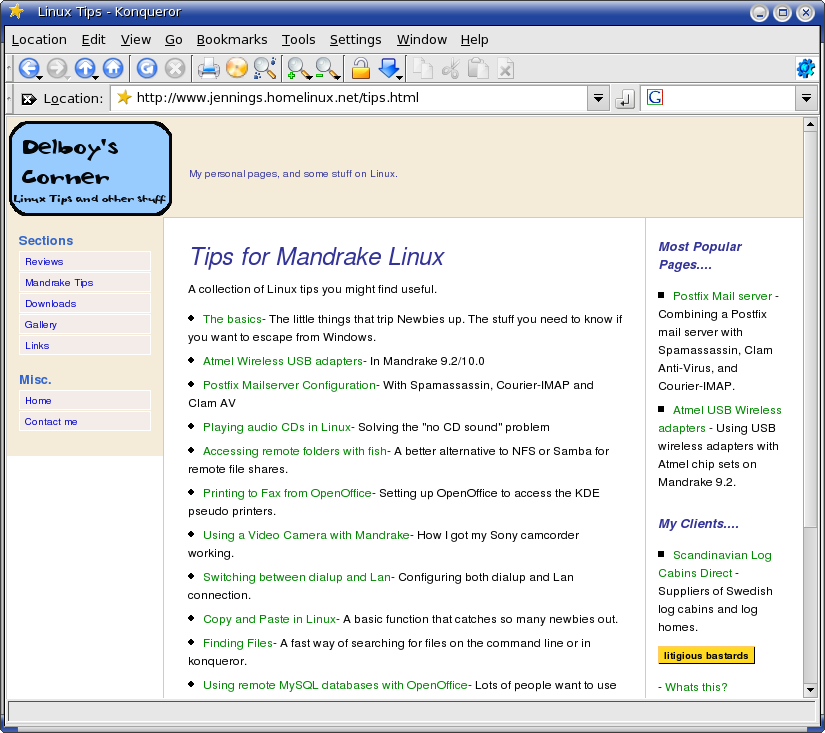Print the page with the printer icon
Viewport: 825px width, 733px height.
pos(208,68)
